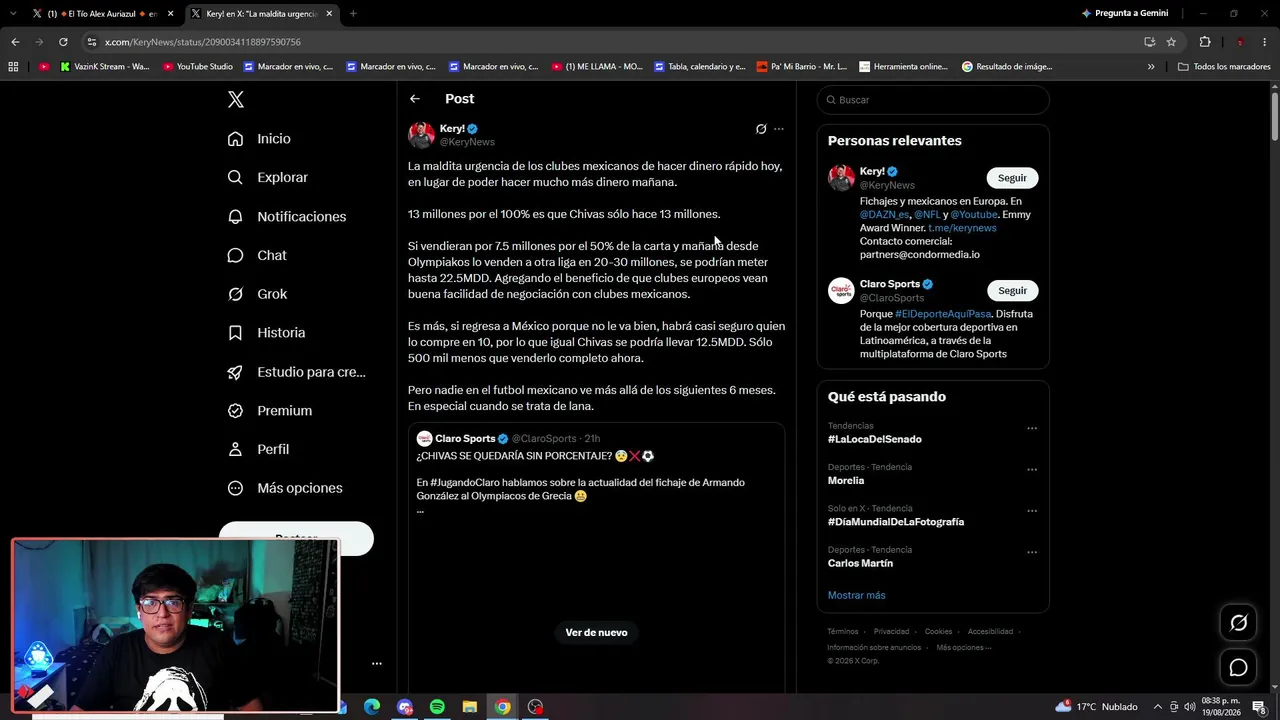
Task: Open the quoted Claro Sports post name
Action: click(x=465, y=439)
